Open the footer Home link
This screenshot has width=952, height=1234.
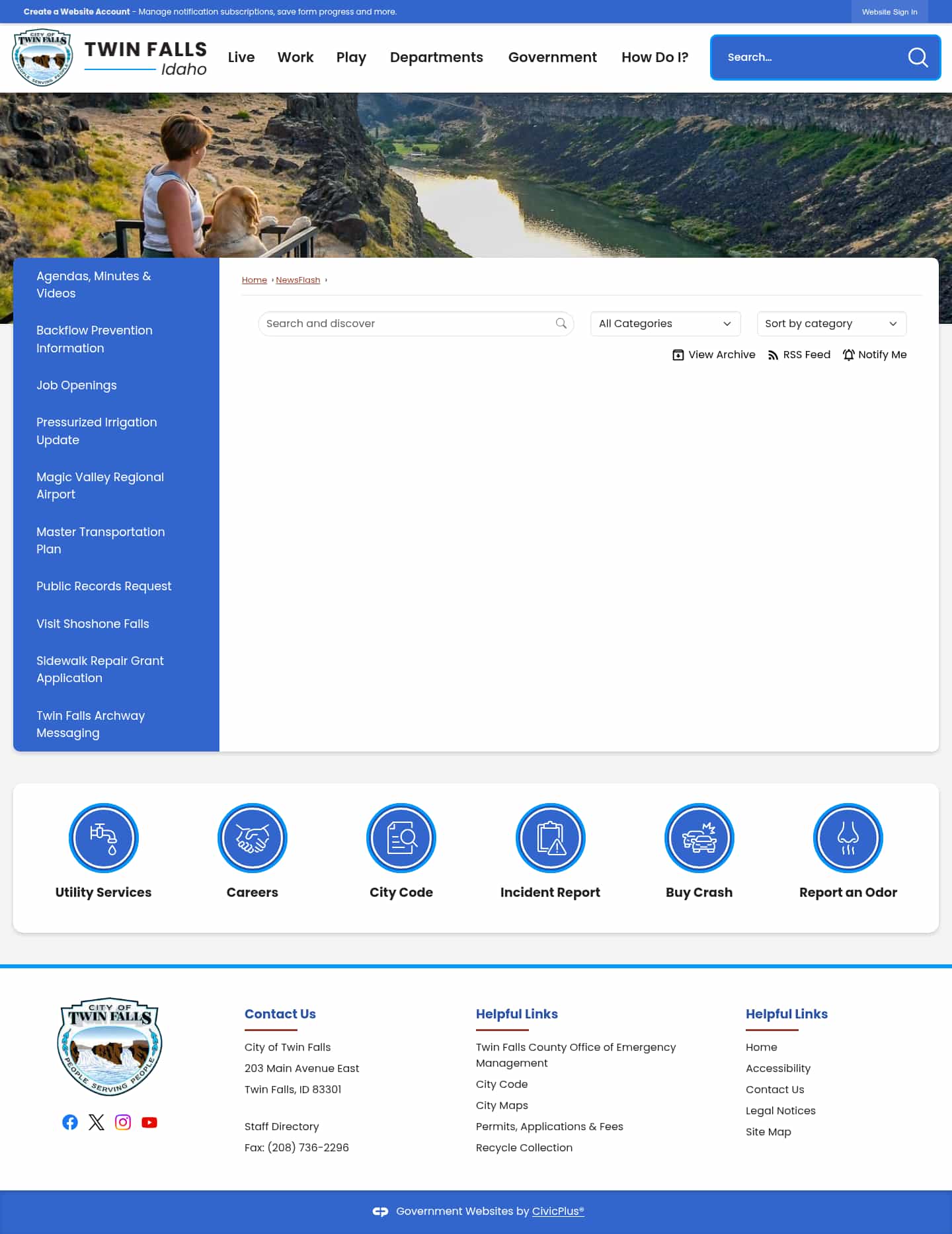[x=762, y=1047]
